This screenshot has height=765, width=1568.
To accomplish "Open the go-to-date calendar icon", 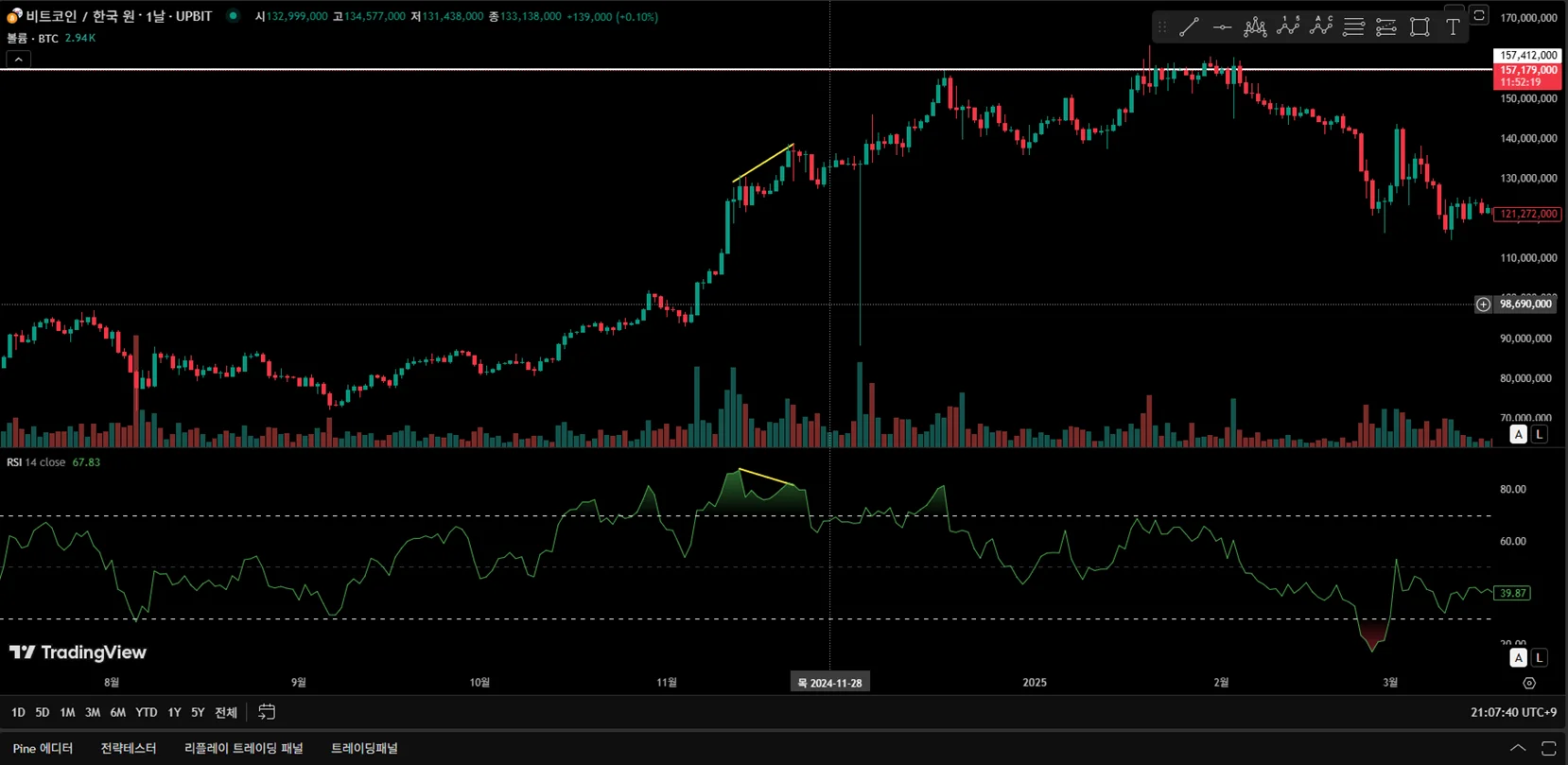I will point(267,712).
